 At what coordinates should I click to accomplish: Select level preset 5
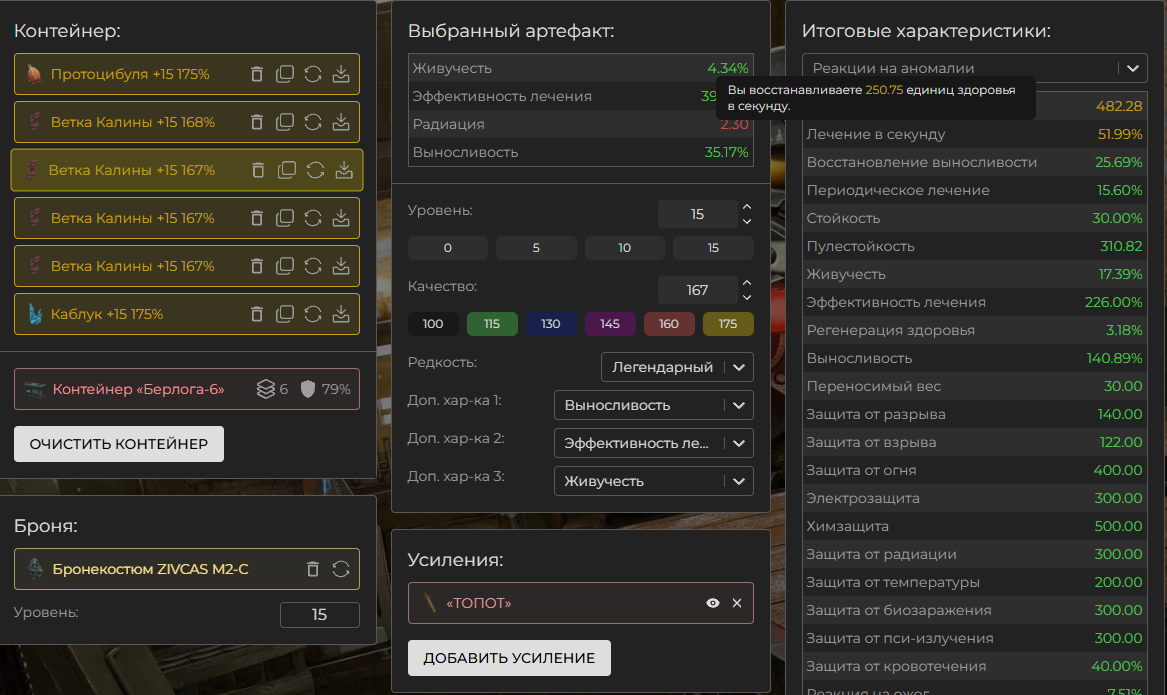[536, 248]
